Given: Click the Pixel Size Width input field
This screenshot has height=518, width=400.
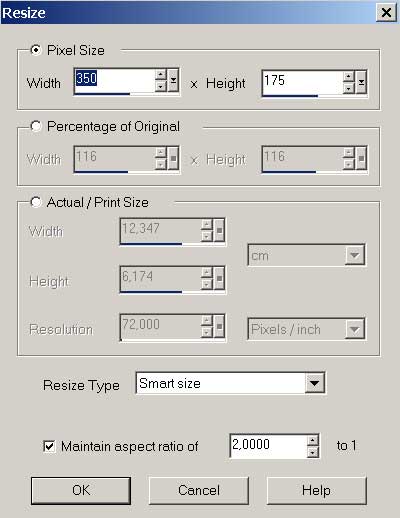Looking at the screenshot, I should [114, 81].
